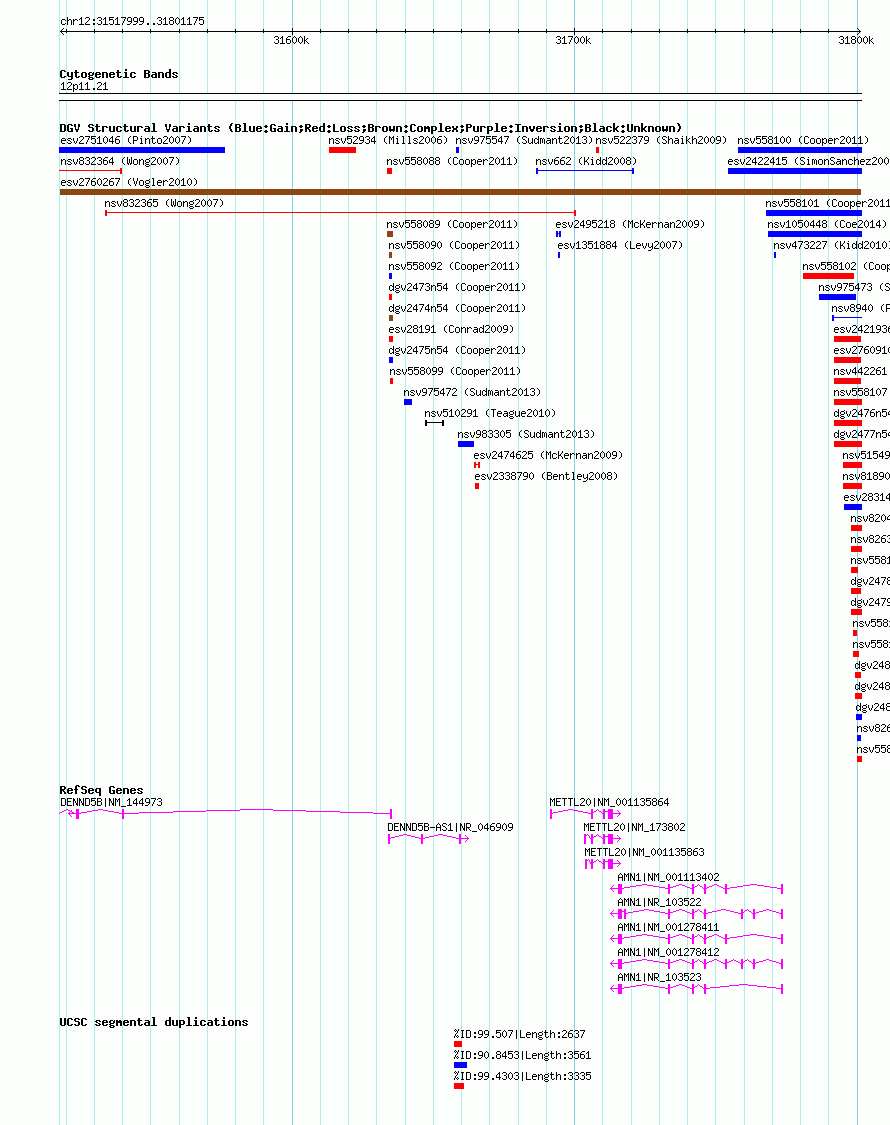Select nsv975472 (Sudmant2013) gain variant

pyautogui.click(x=408, y=402)
